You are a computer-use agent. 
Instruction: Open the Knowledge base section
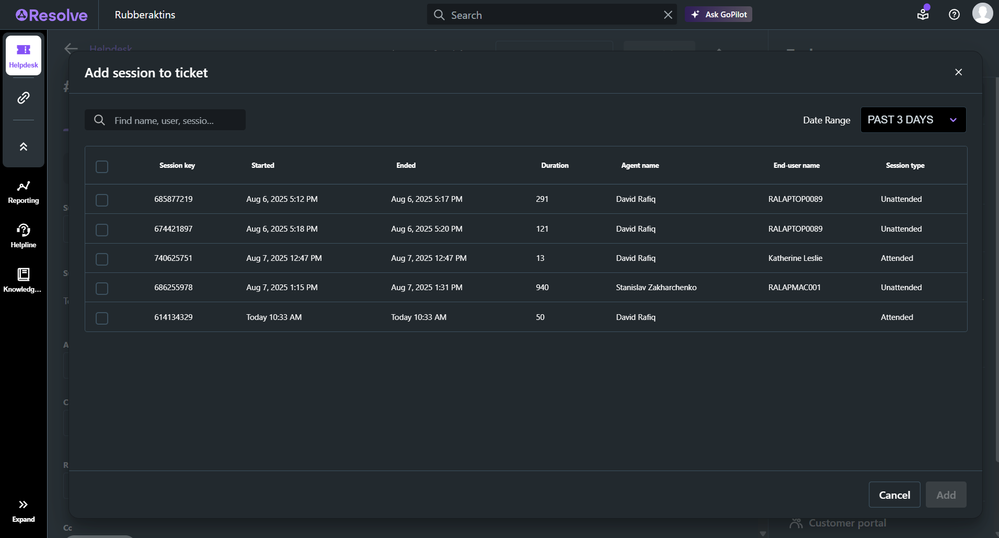point(23,280)
